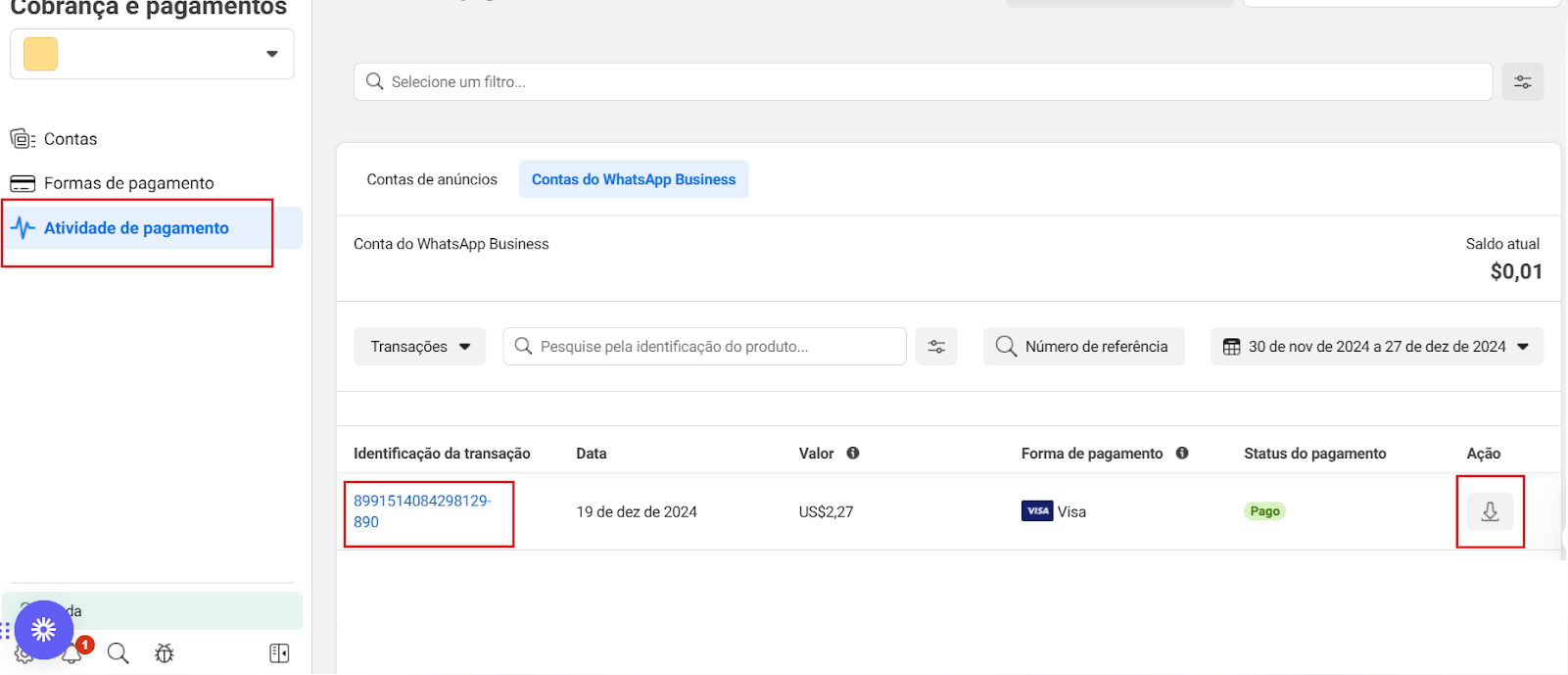This screenshot has width=1568, height=675.
Task: Open the filter options beside the product search
Action: tap(936, 347)
